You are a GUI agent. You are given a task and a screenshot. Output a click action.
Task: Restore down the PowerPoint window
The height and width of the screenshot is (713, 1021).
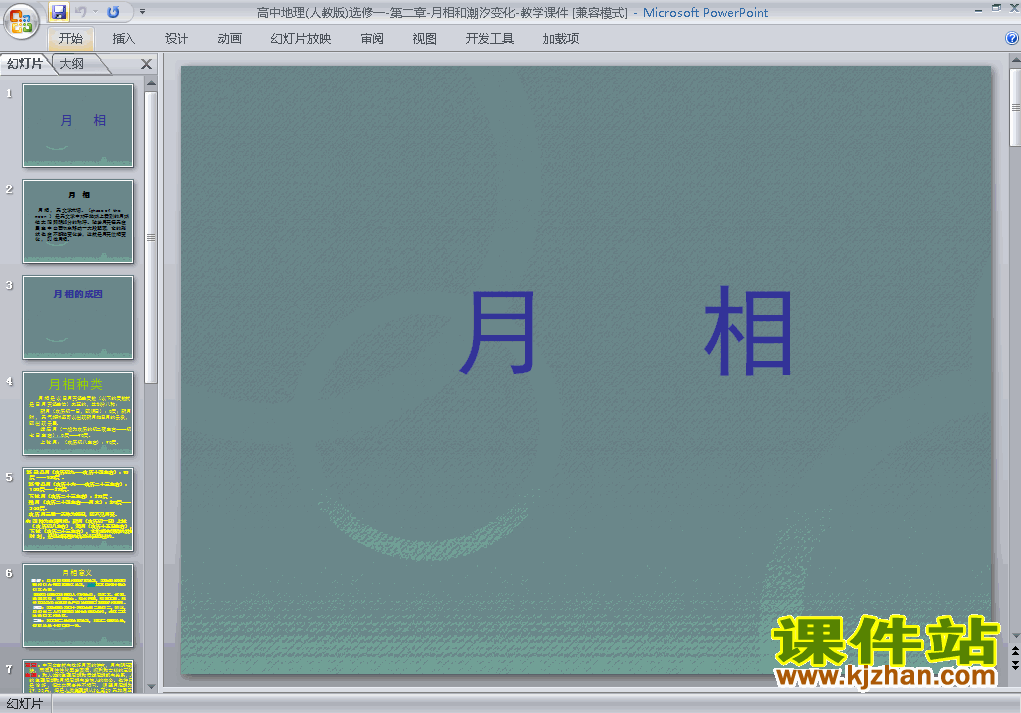996,8
